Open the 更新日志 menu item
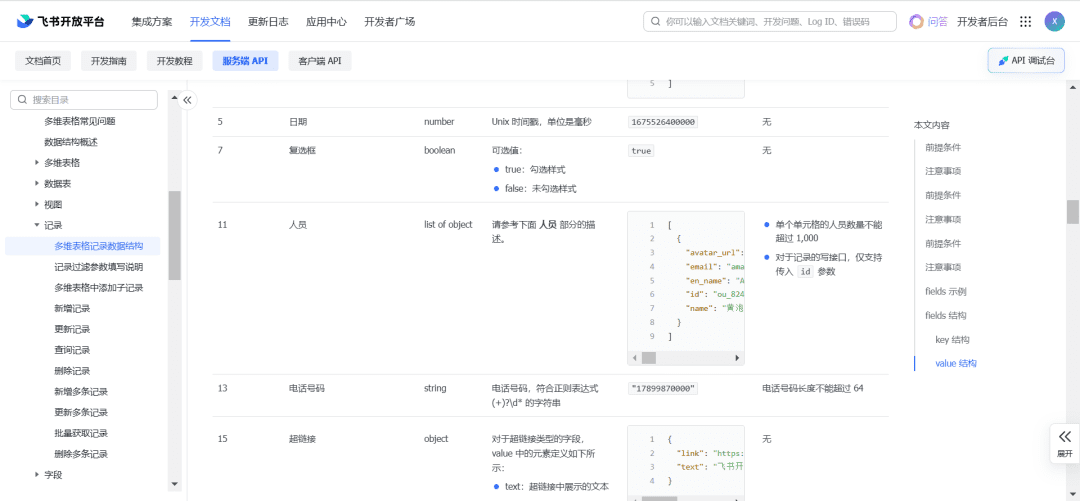 click(x=268, y=21)
